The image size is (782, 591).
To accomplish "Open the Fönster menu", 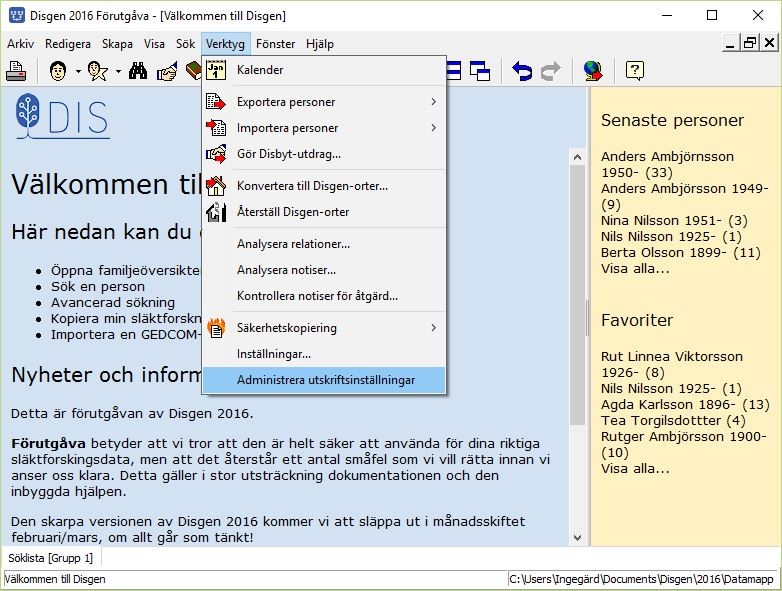I will (x=275, y=44).
